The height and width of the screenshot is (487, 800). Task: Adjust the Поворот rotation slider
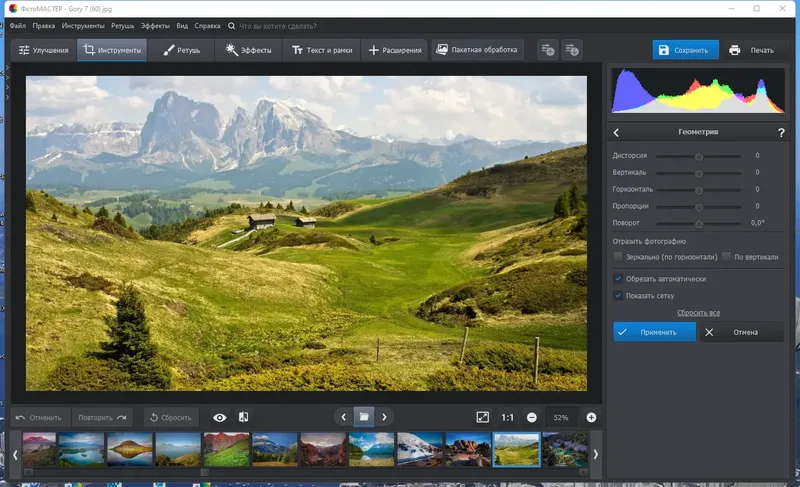(x=698, y=224)
